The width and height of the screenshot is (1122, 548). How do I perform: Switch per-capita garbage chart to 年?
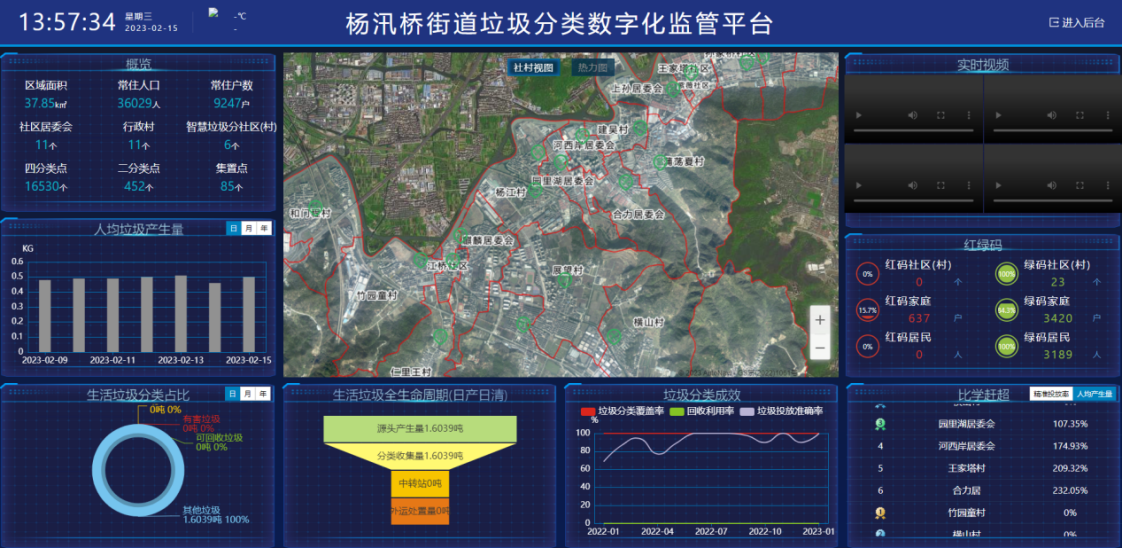click(263, 229)
